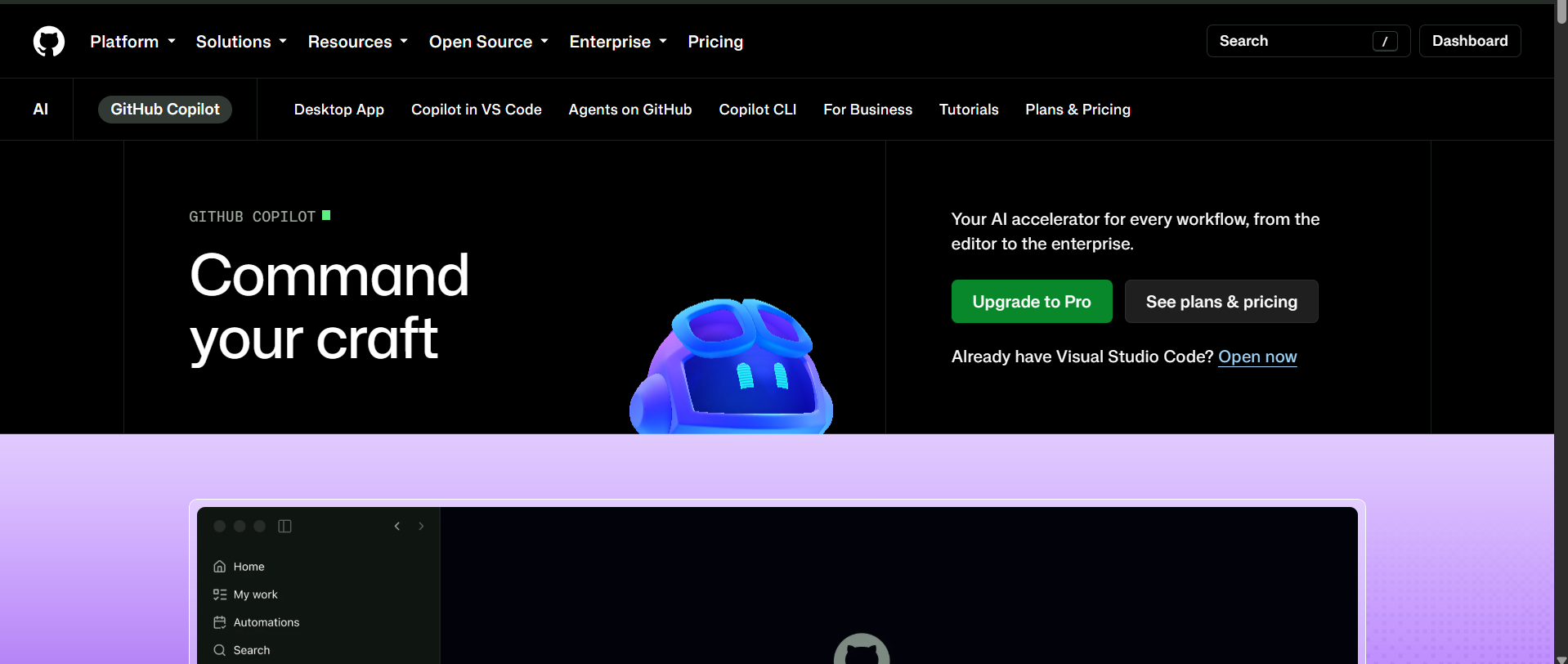Go to Agents on GitHub
Viewport: 1568px width, 664px height.
click(630, 110)
